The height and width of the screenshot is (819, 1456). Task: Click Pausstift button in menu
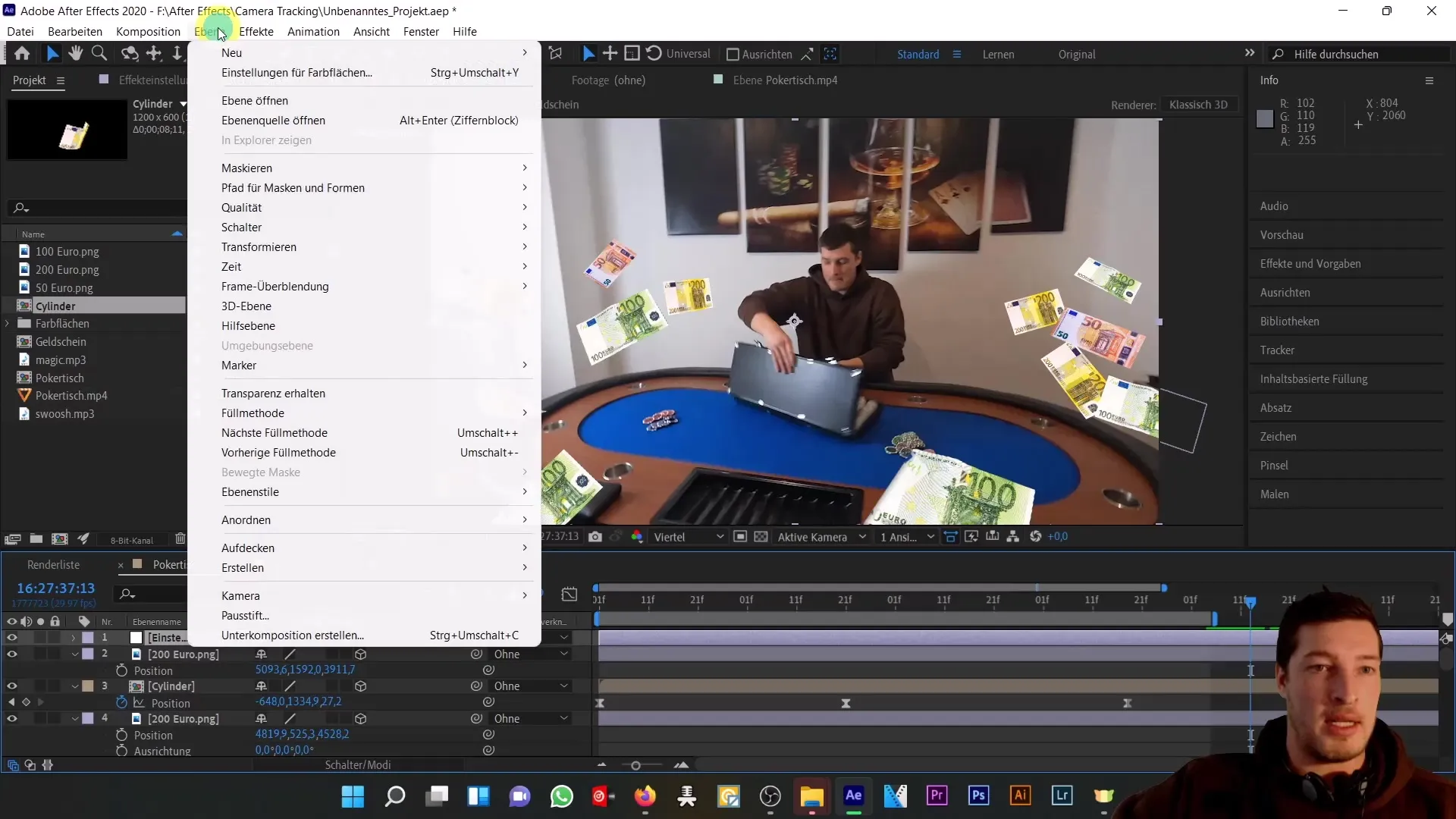click(245, 615)
